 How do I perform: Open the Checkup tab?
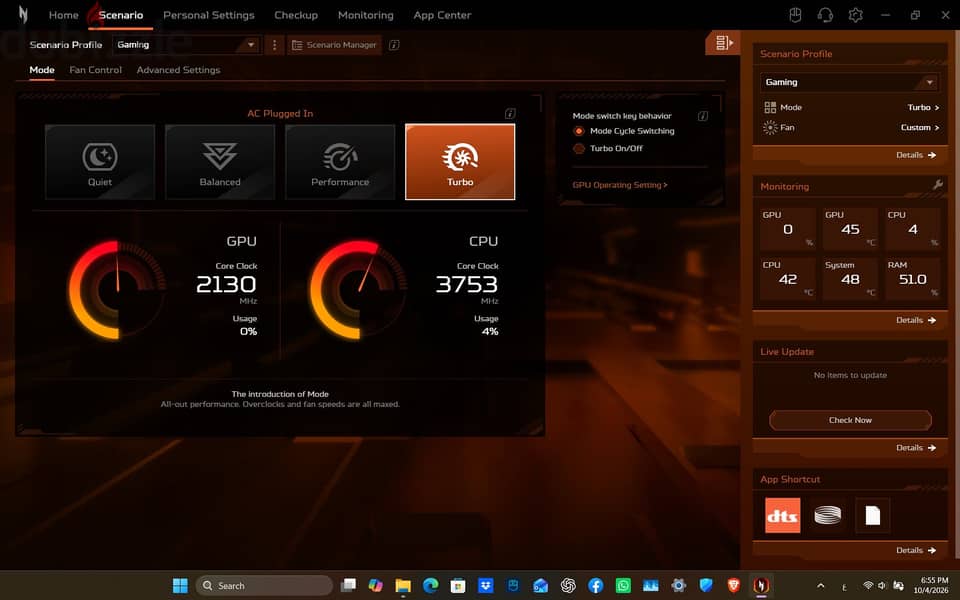click(x=296, y=15)
